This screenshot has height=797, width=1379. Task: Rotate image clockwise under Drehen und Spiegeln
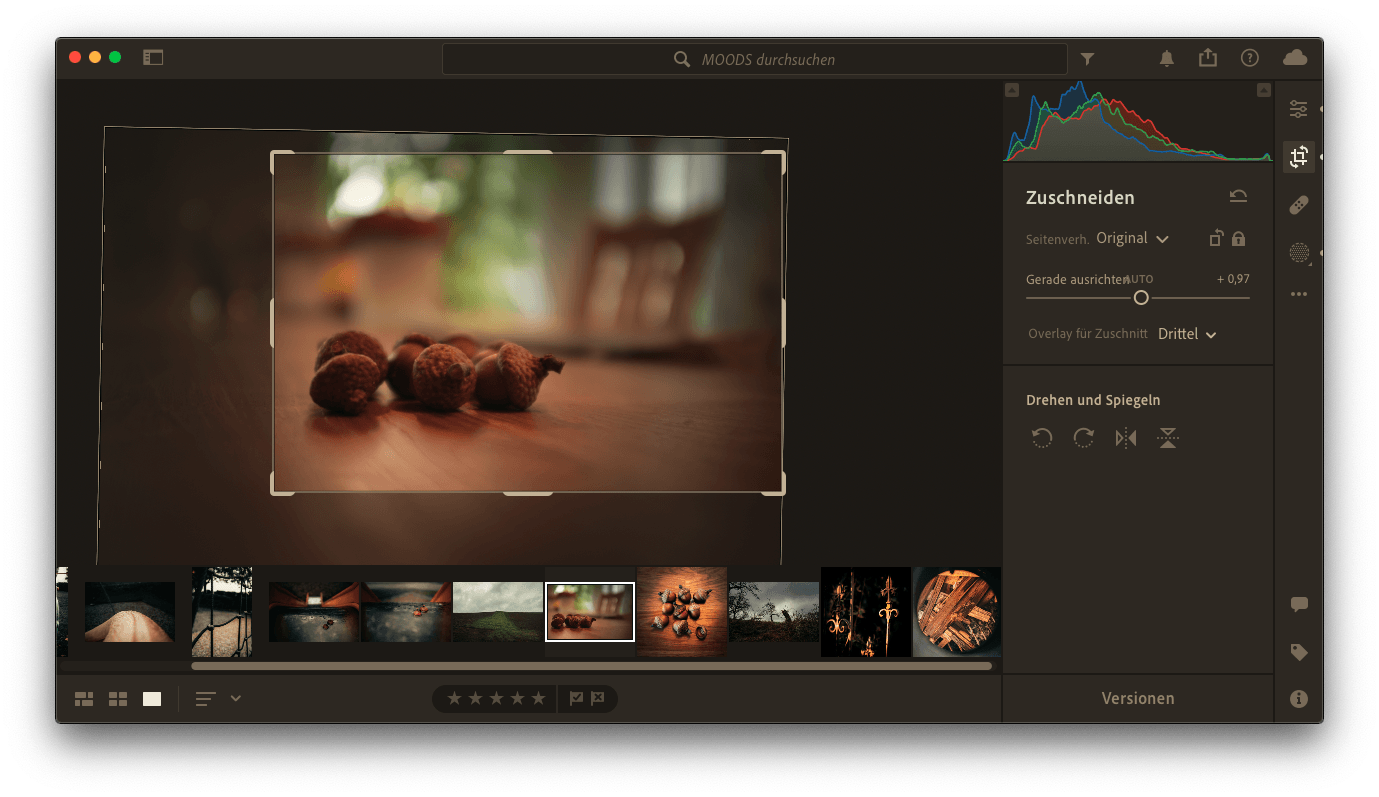[x=1083, y=438]
